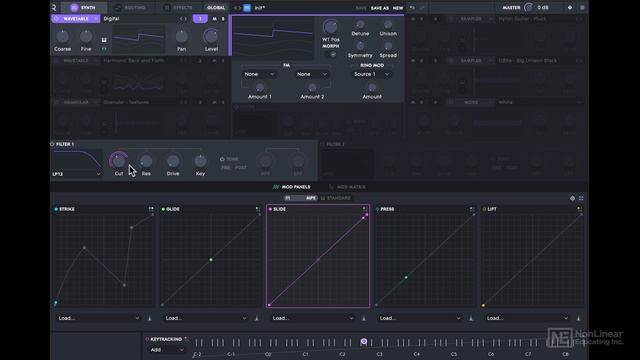The height and width of the screenshot is (360, 640).
Task: Click the FM Amount 2 knob
Action: coord(312,87)
